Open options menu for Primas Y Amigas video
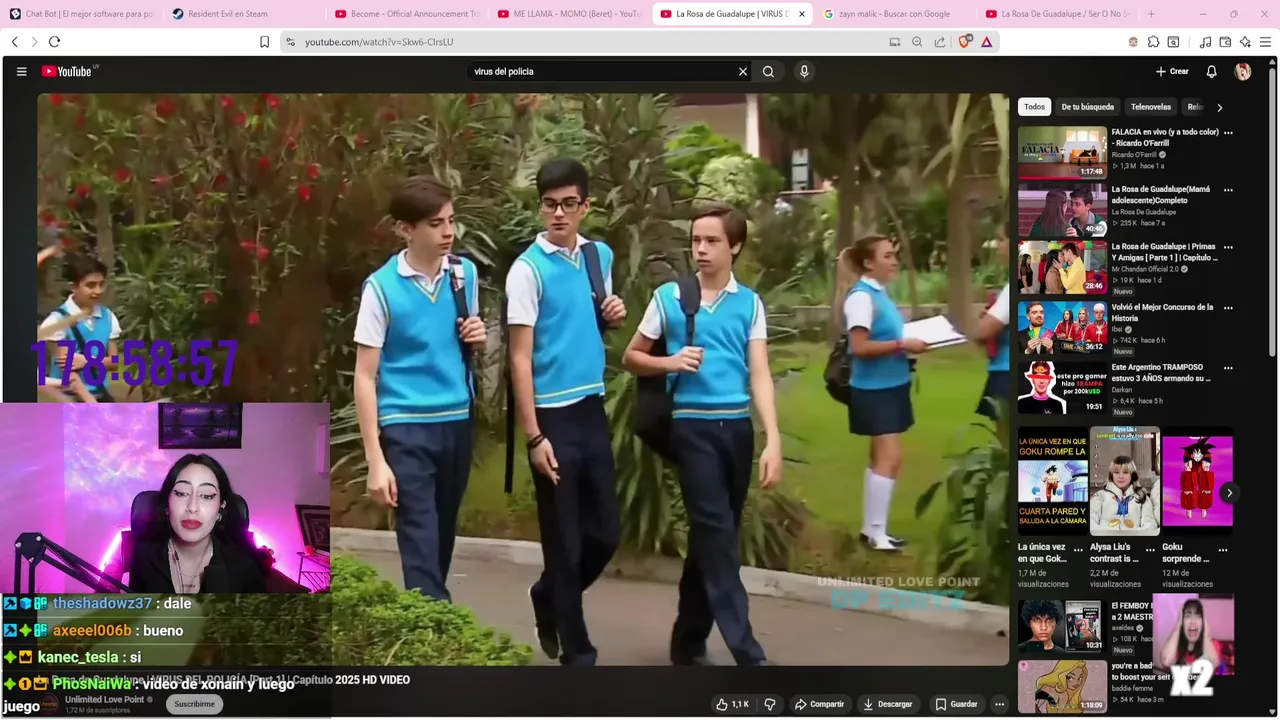 point(1228,247)
